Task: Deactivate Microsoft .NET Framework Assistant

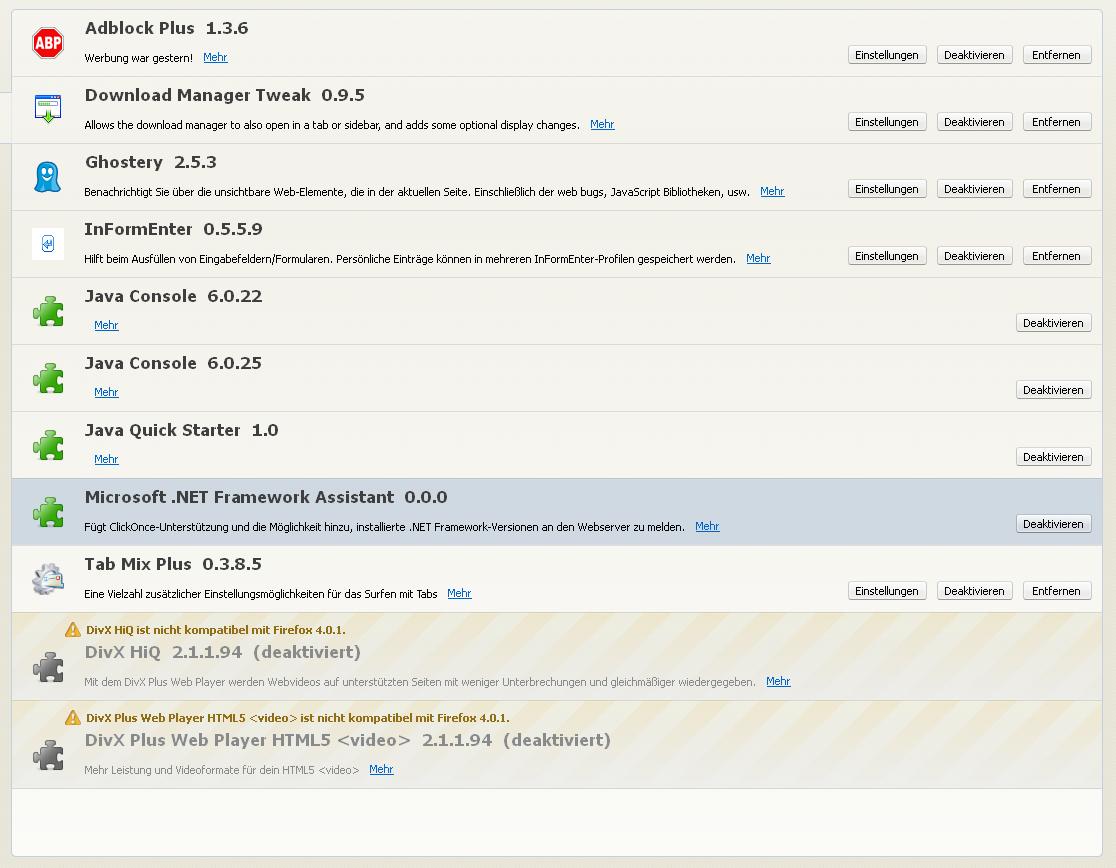Action: (x=1053, y=524)
